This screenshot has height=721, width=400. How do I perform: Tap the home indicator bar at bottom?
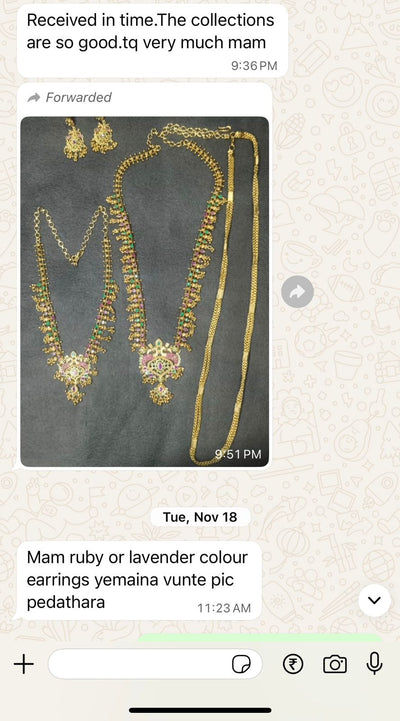pyautogui.click(x=200, y=710)
